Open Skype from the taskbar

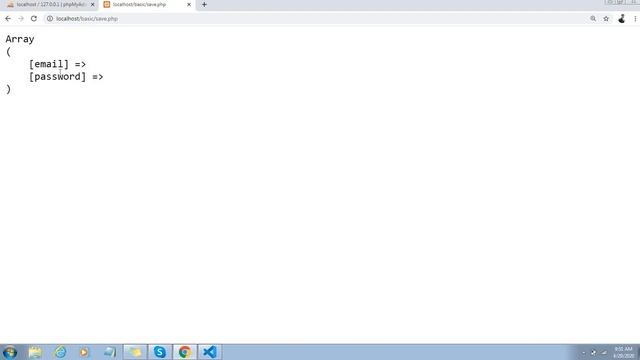coord(160,352)
